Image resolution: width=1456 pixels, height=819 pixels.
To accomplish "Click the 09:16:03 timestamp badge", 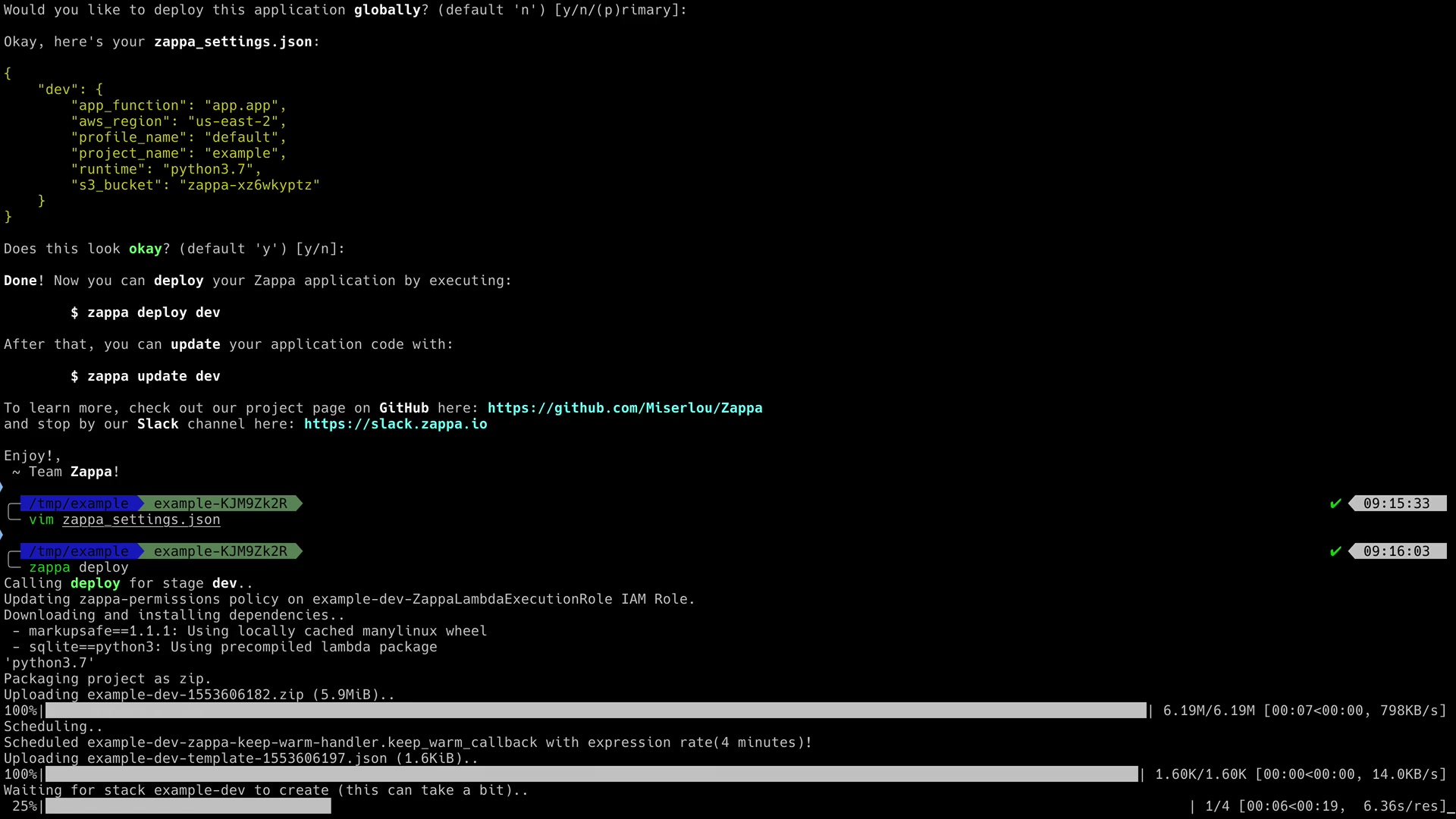I will coord(1396,551).
